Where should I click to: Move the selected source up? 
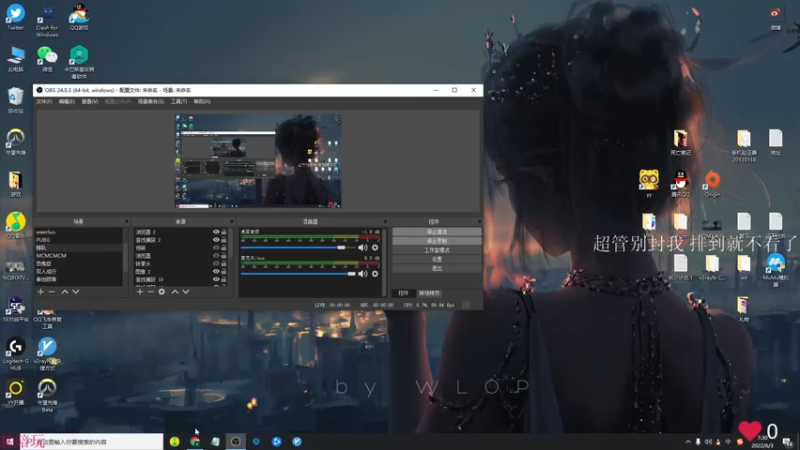tap(175, 292)
